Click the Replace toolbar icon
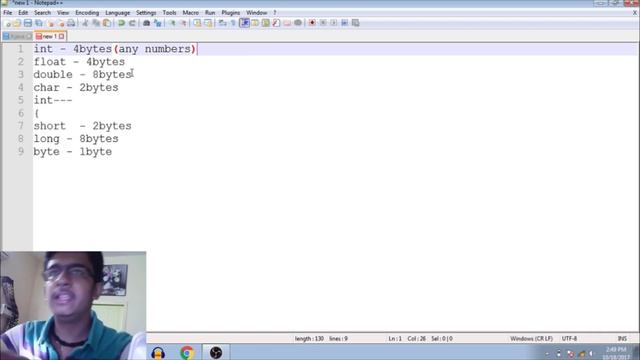This screenshot has height=360, width=640. [x=158, y=23]
